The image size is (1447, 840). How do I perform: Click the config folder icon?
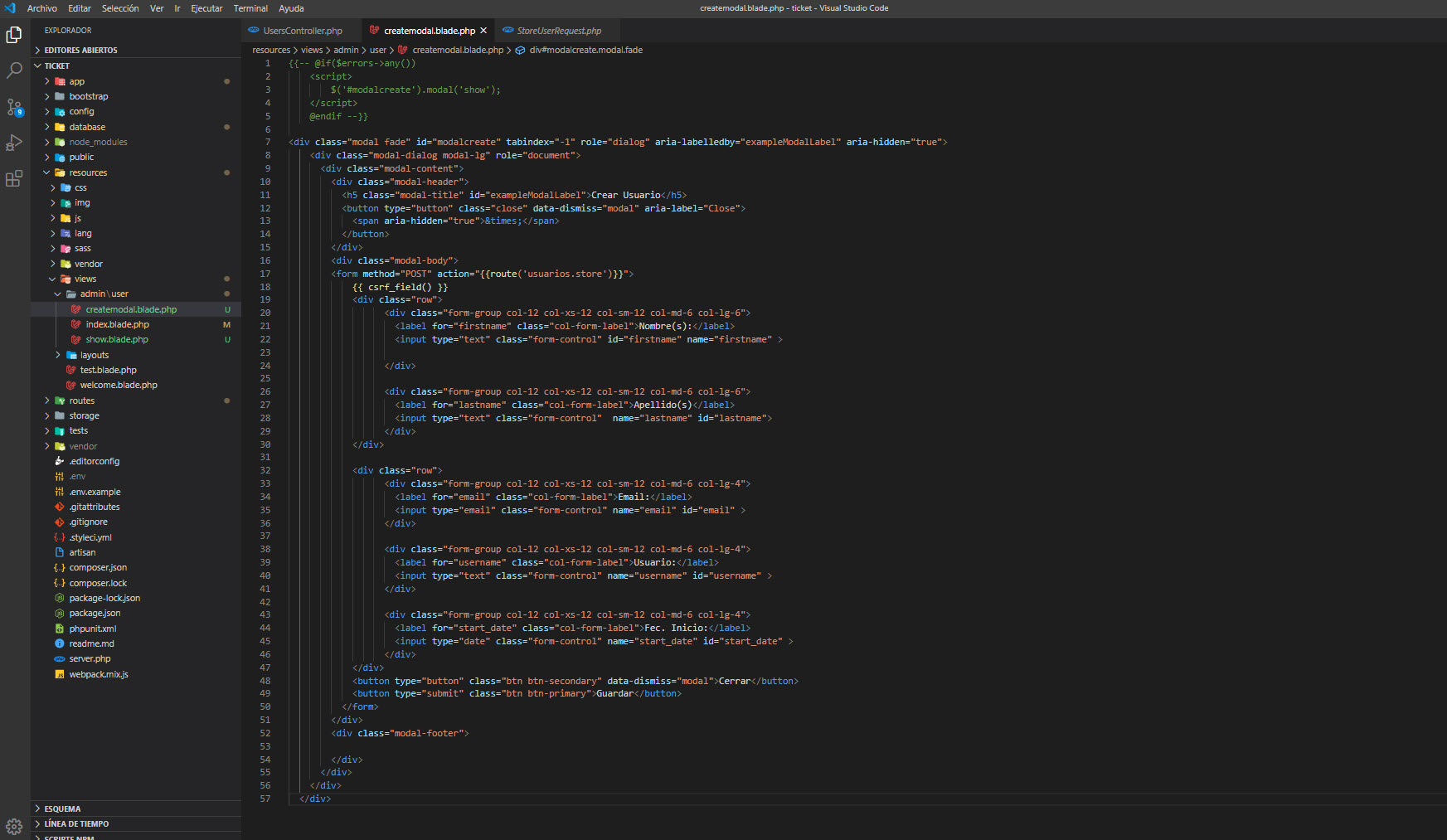click(x=60, y=111)
